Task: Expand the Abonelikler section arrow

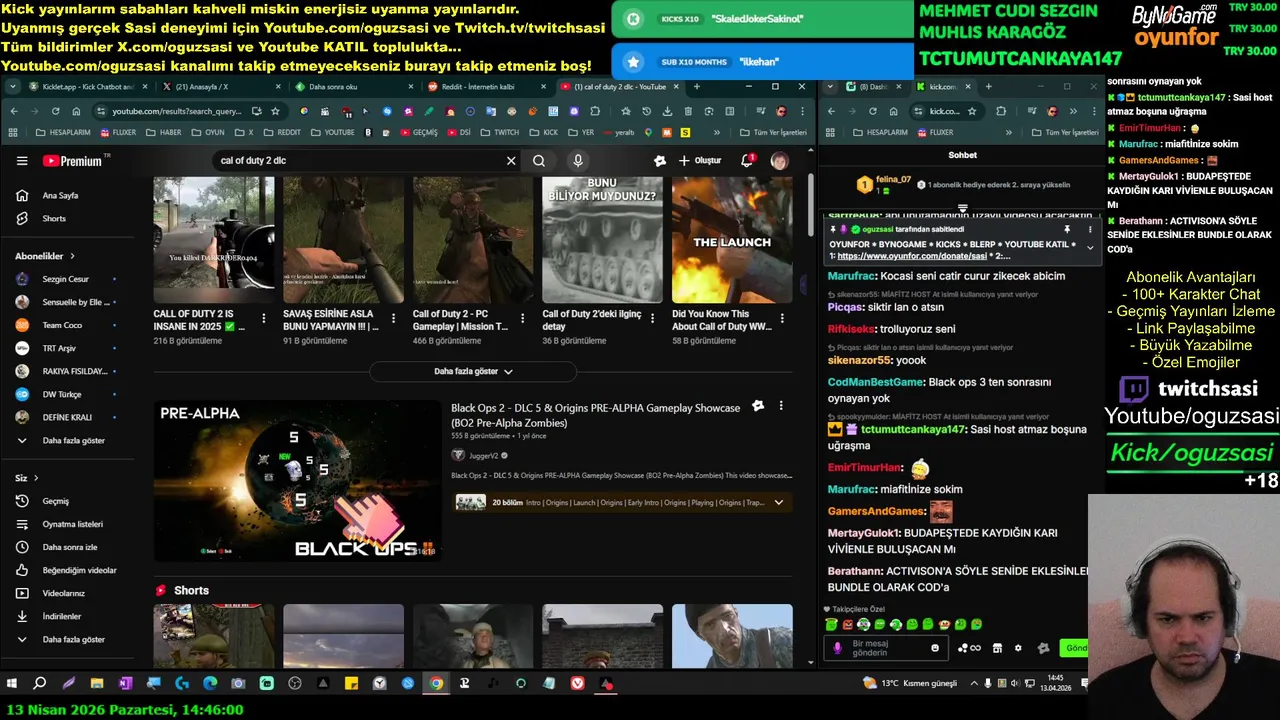Action: click(72, 256)
